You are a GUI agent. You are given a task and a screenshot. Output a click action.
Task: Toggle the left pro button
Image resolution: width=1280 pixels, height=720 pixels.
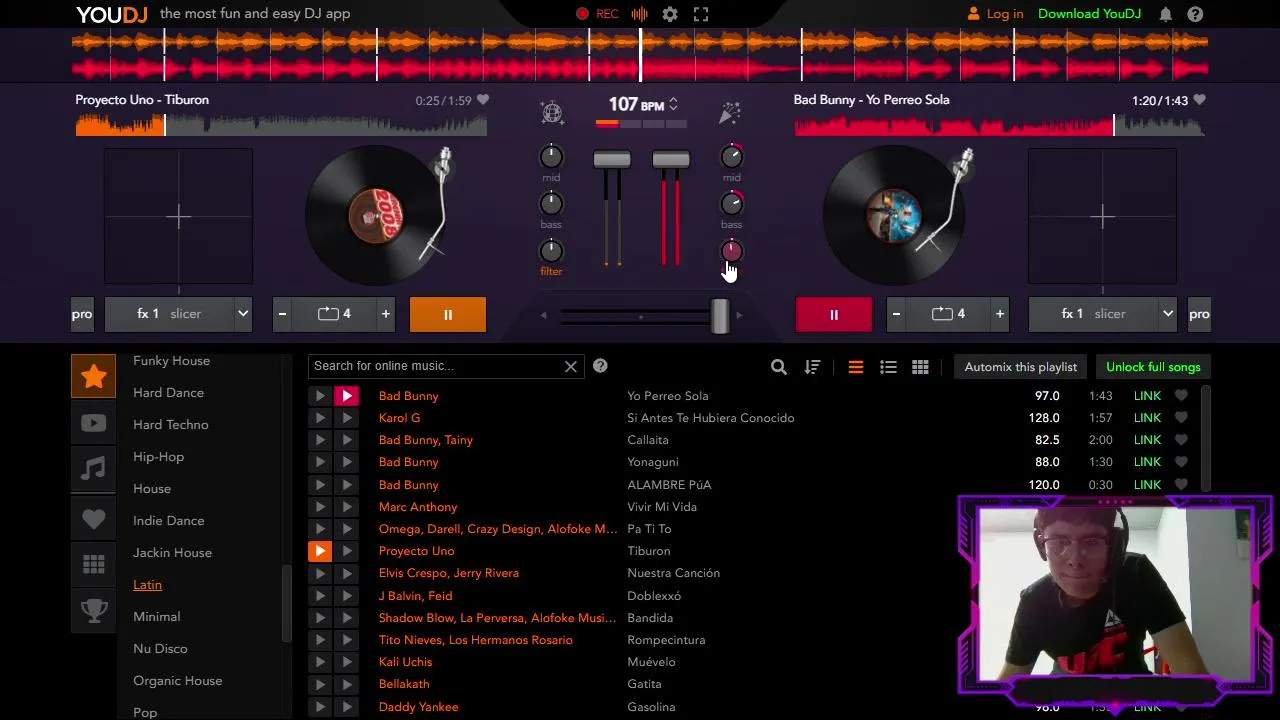click(82, 314)
